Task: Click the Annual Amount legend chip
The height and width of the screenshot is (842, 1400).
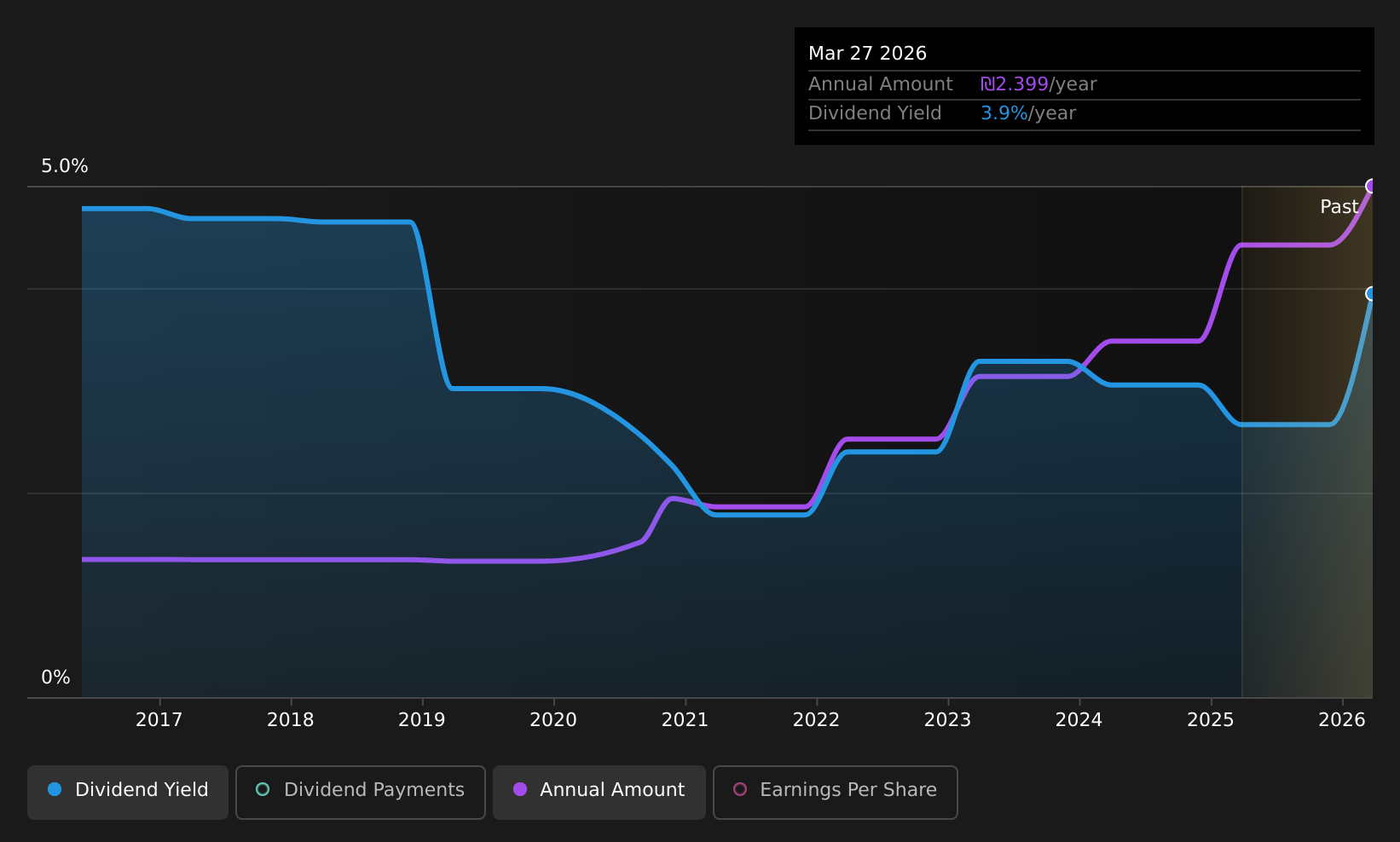Action: [599, 791]
